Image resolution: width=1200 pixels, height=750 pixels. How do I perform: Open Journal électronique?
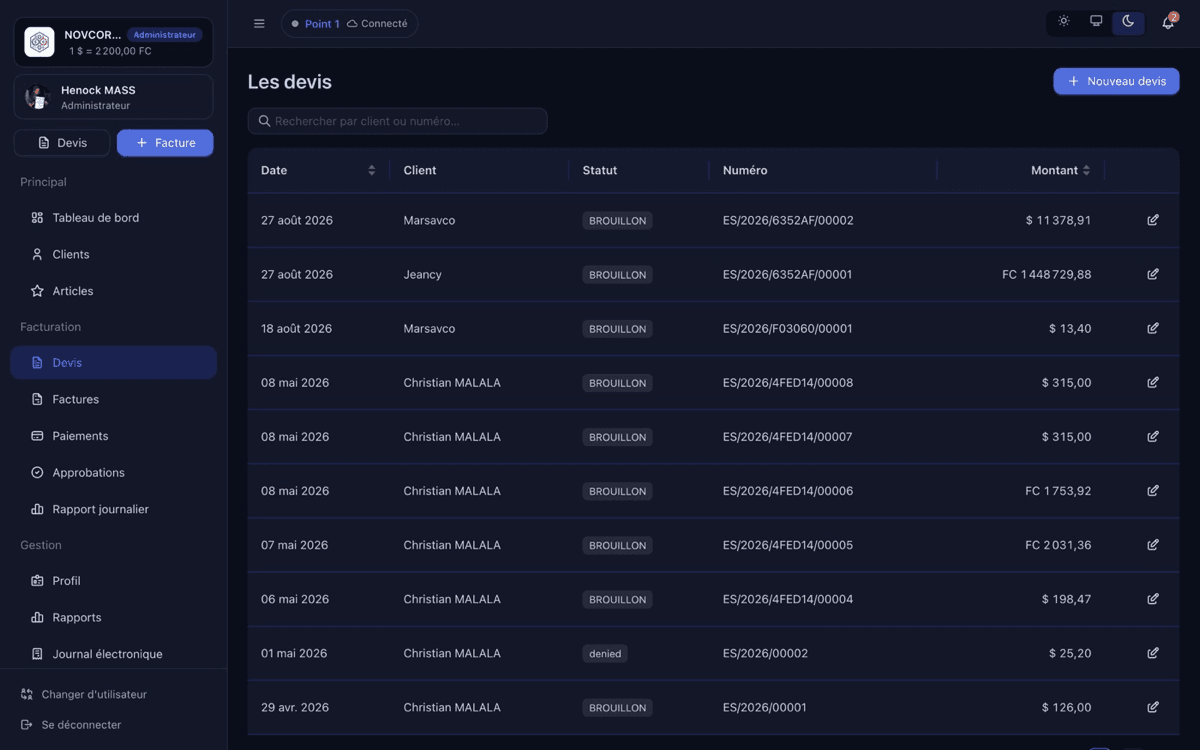click(x=113, y=654)
